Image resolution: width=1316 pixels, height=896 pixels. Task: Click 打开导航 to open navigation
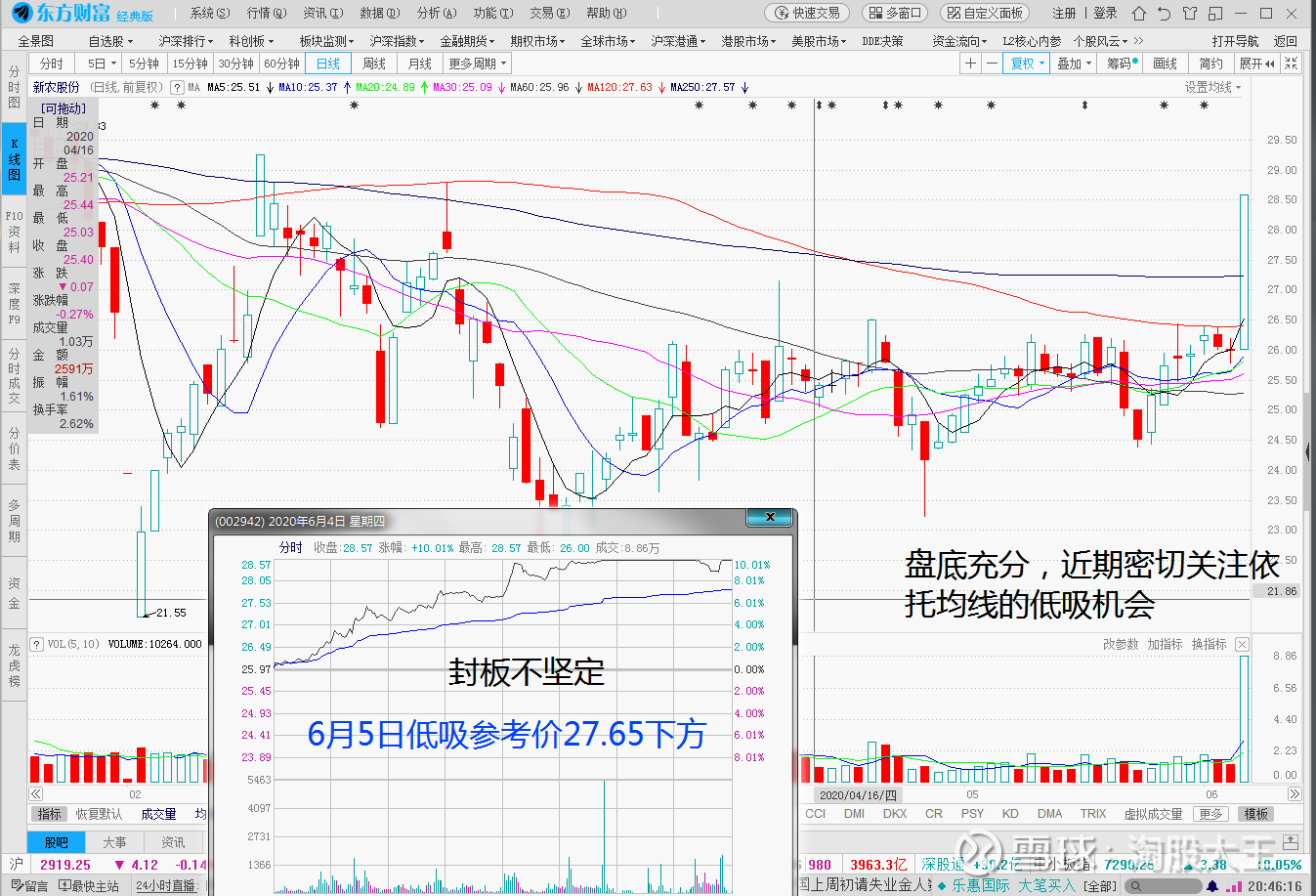[1235, 41]
